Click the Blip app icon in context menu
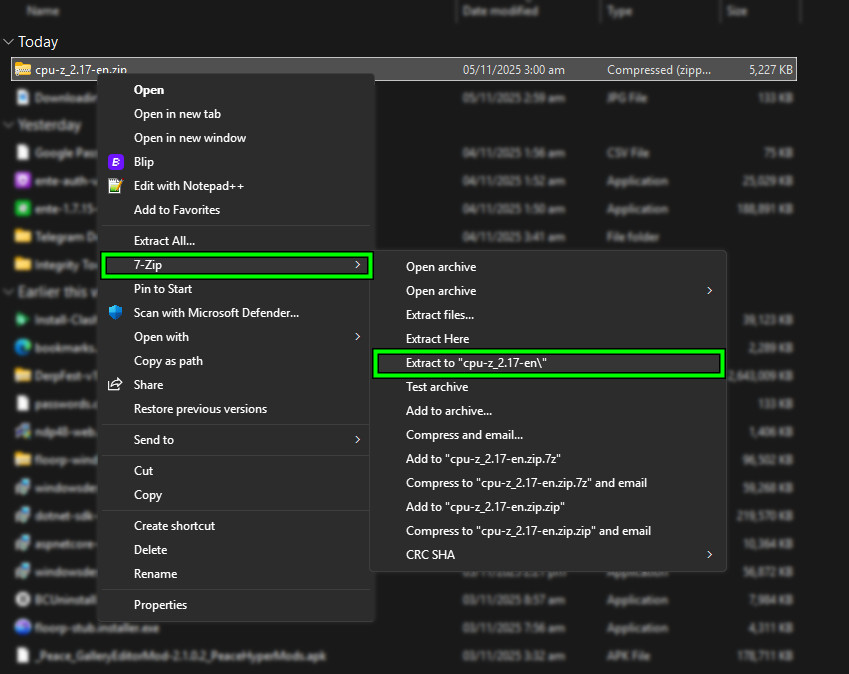The height and width of the screenshot is (674, 849). pyautogui.click(x=115, y=162)
